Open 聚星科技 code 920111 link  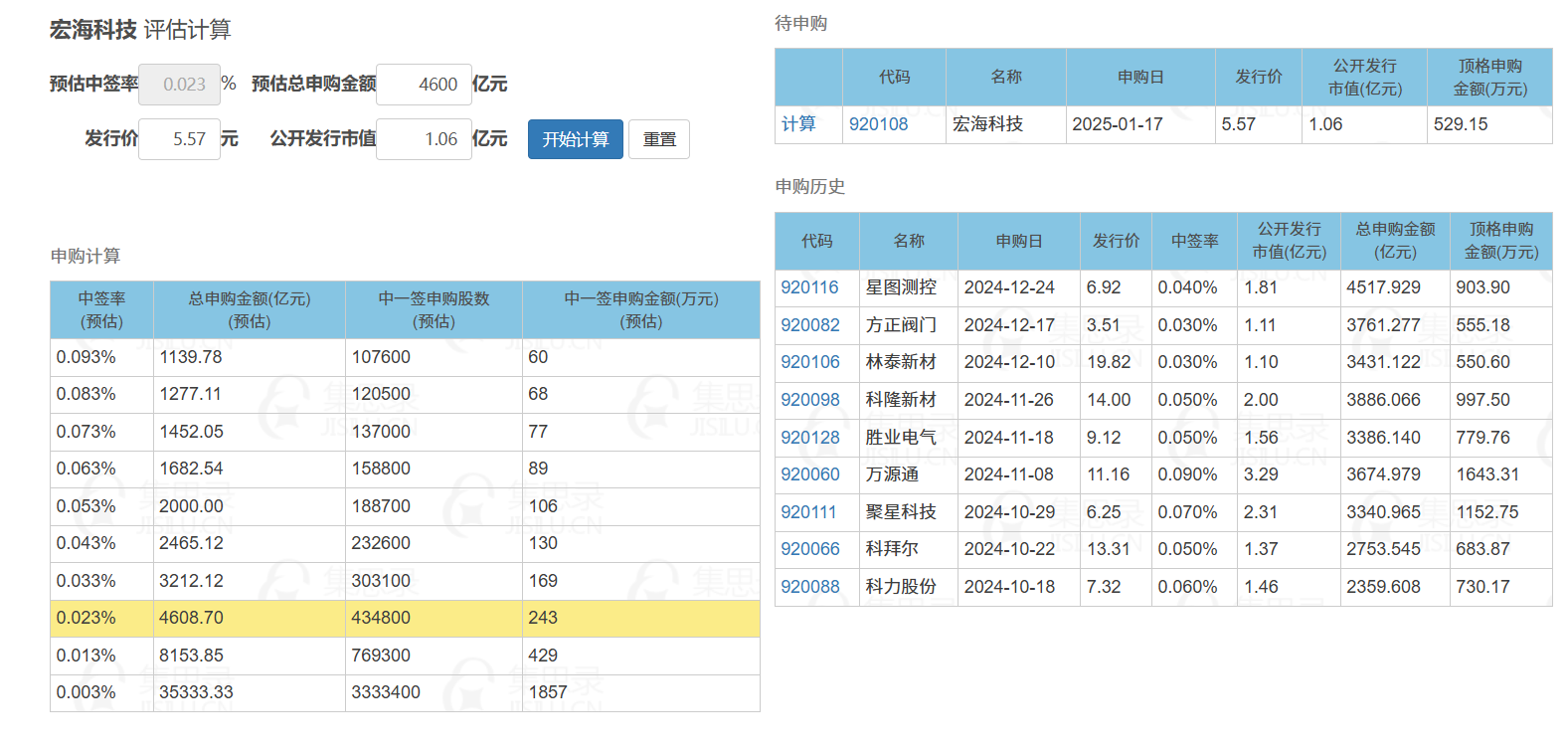(808, 512)
